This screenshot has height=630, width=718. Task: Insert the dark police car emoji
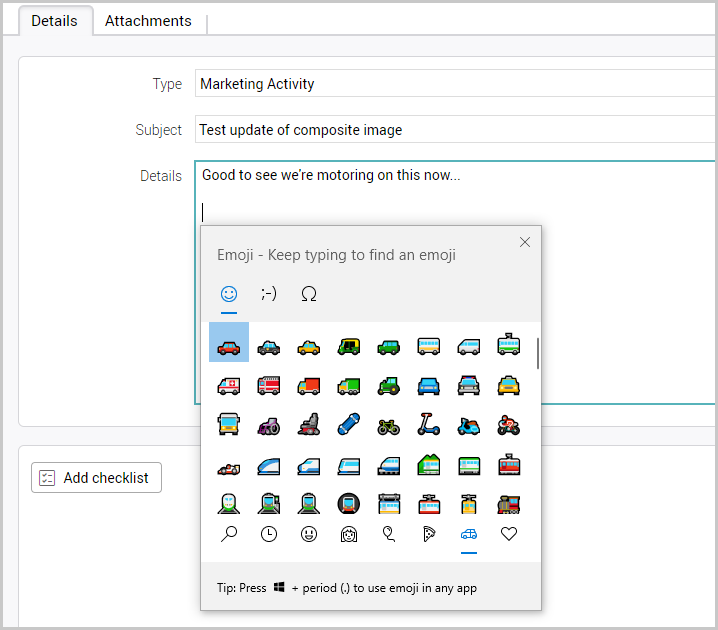[269, 347]
